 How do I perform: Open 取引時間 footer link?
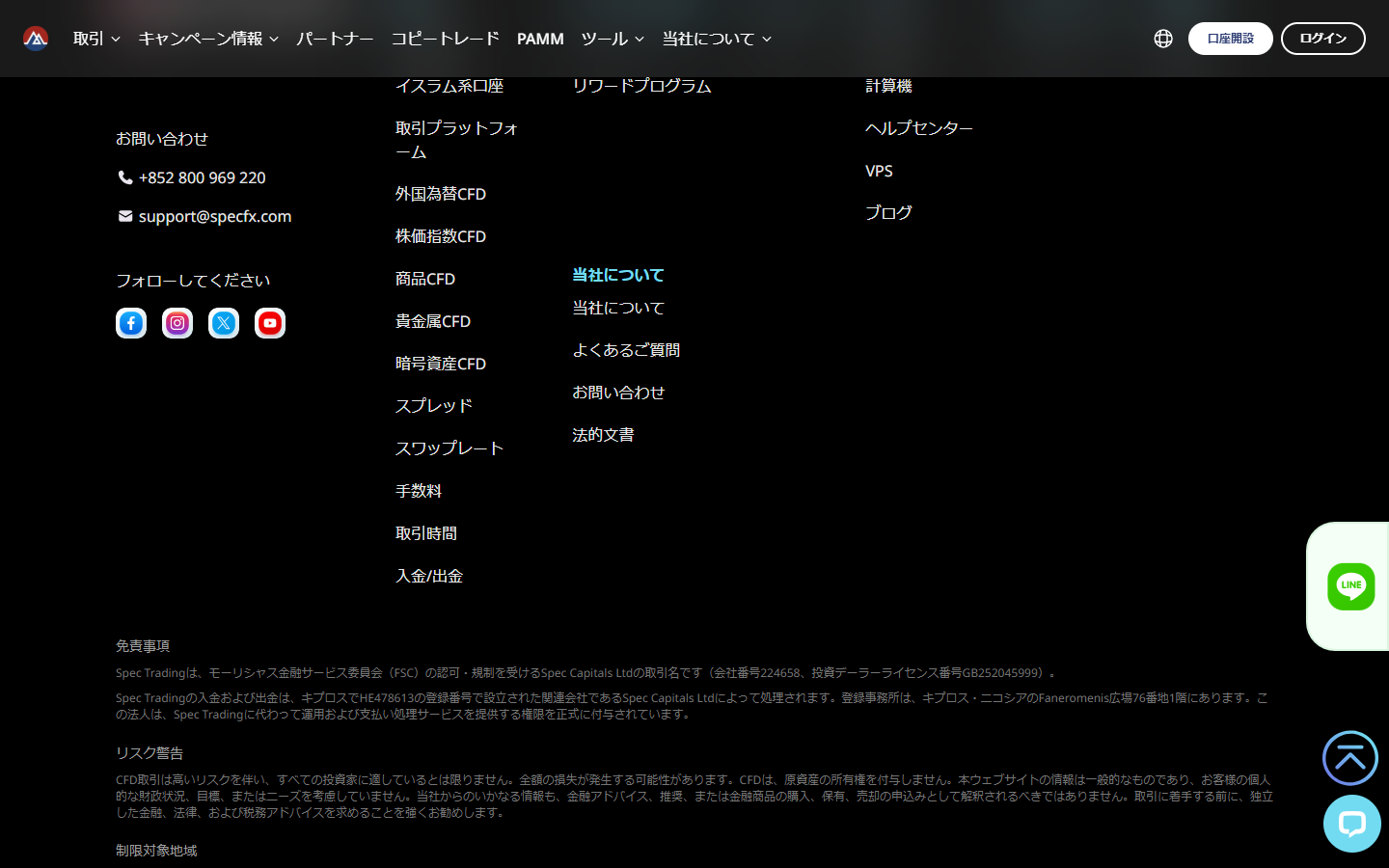click(x=426, y=533)
